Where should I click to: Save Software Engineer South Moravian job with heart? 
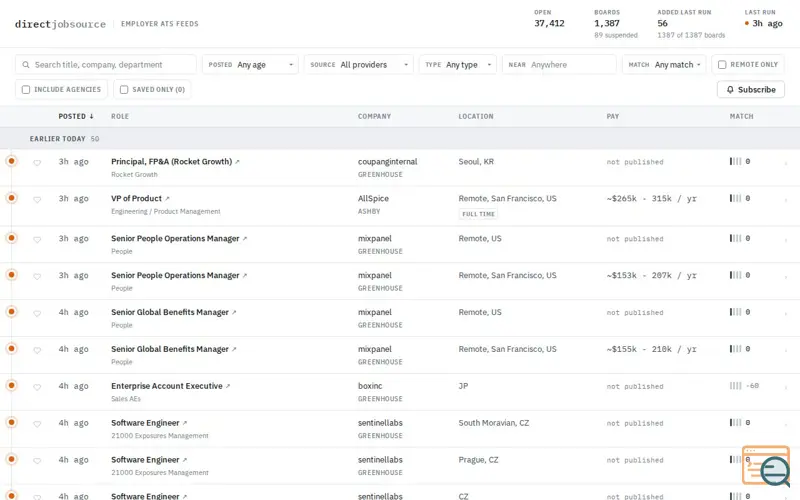(37, 424)
